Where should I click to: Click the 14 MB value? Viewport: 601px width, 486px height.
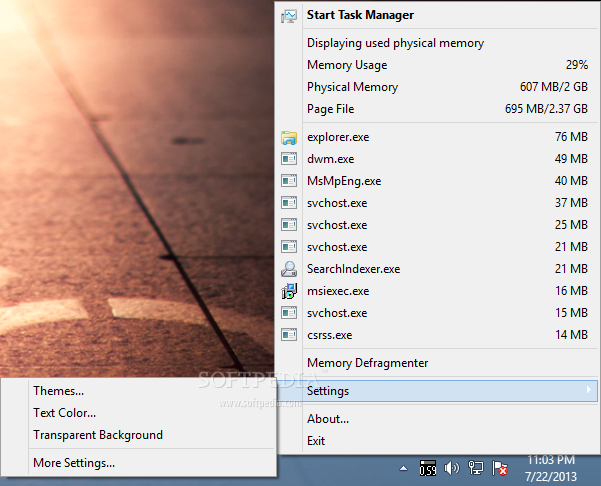pyautogui.click(x=571, y=335)
